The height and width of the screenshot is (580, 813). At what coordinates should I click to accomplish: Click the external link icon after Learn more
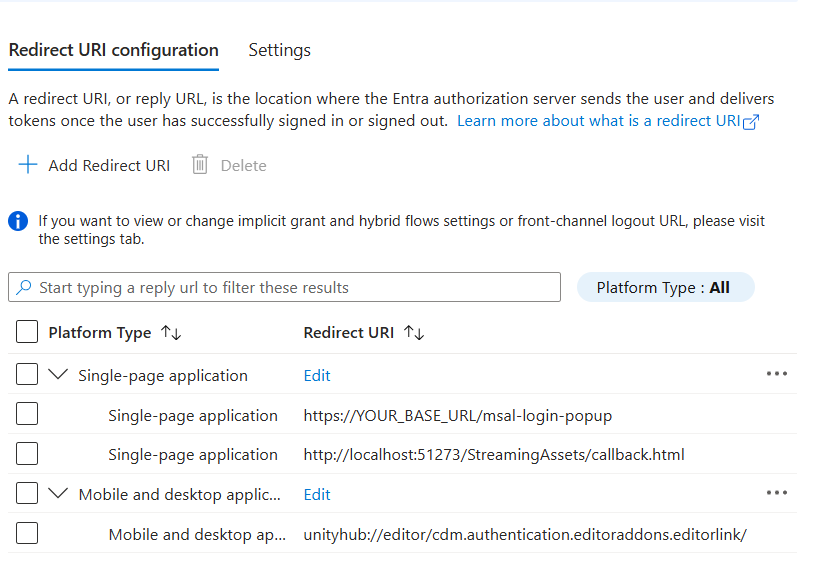(x=751, y=122)
